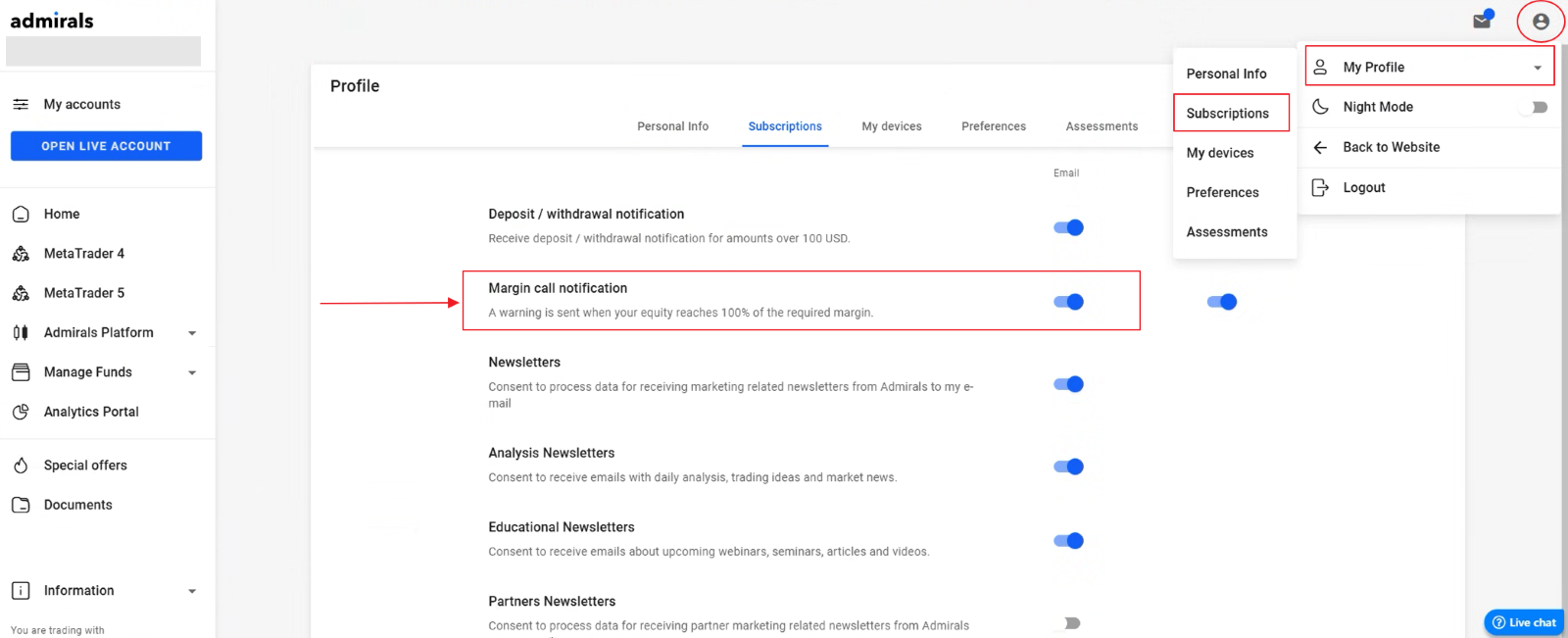Enable Partners Newsletters email toggle
The width and height of the screenshot is (1568, 638).
(x=1070, y=623)
